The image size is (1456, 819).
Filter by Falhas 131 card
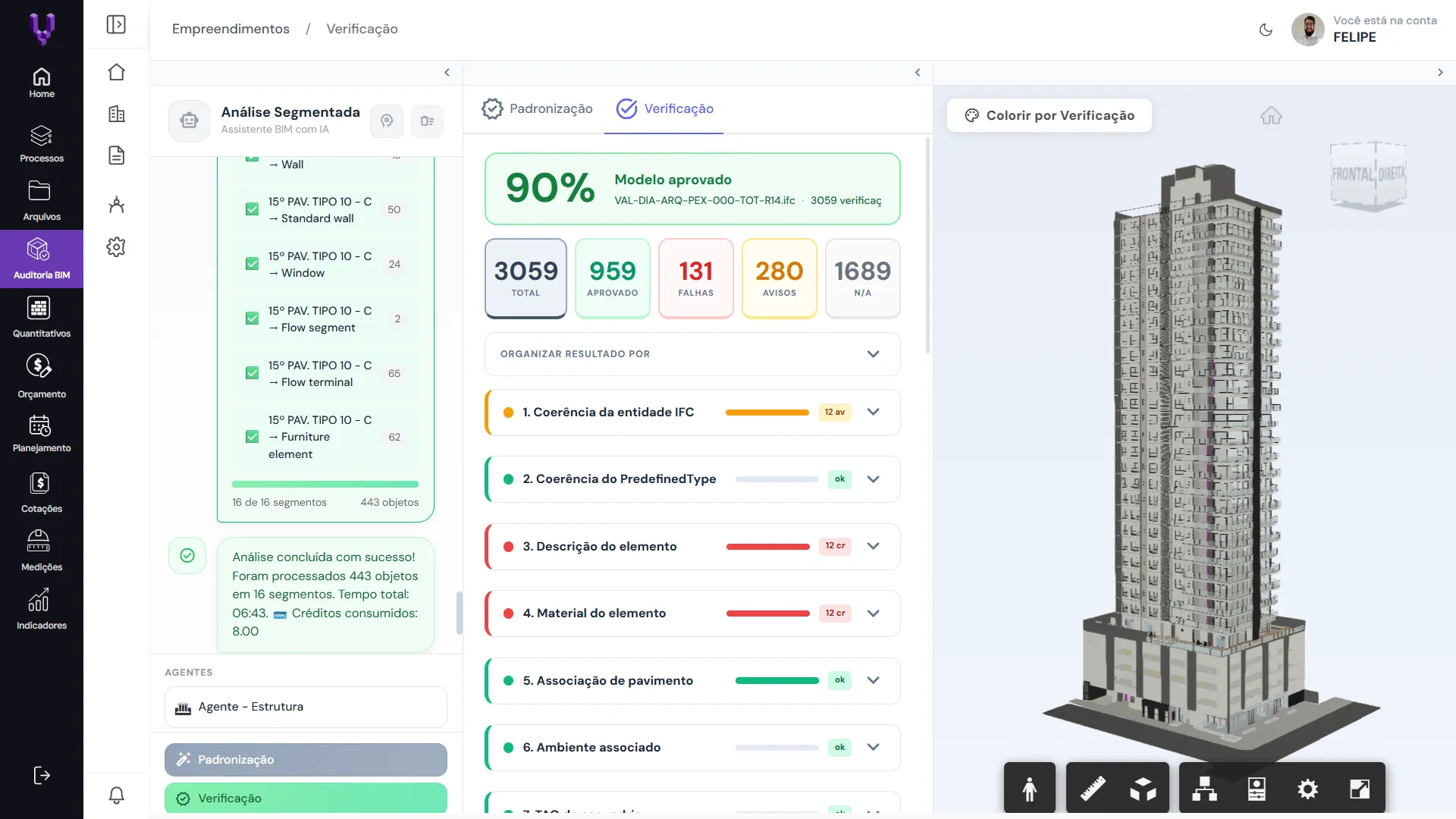696,278
